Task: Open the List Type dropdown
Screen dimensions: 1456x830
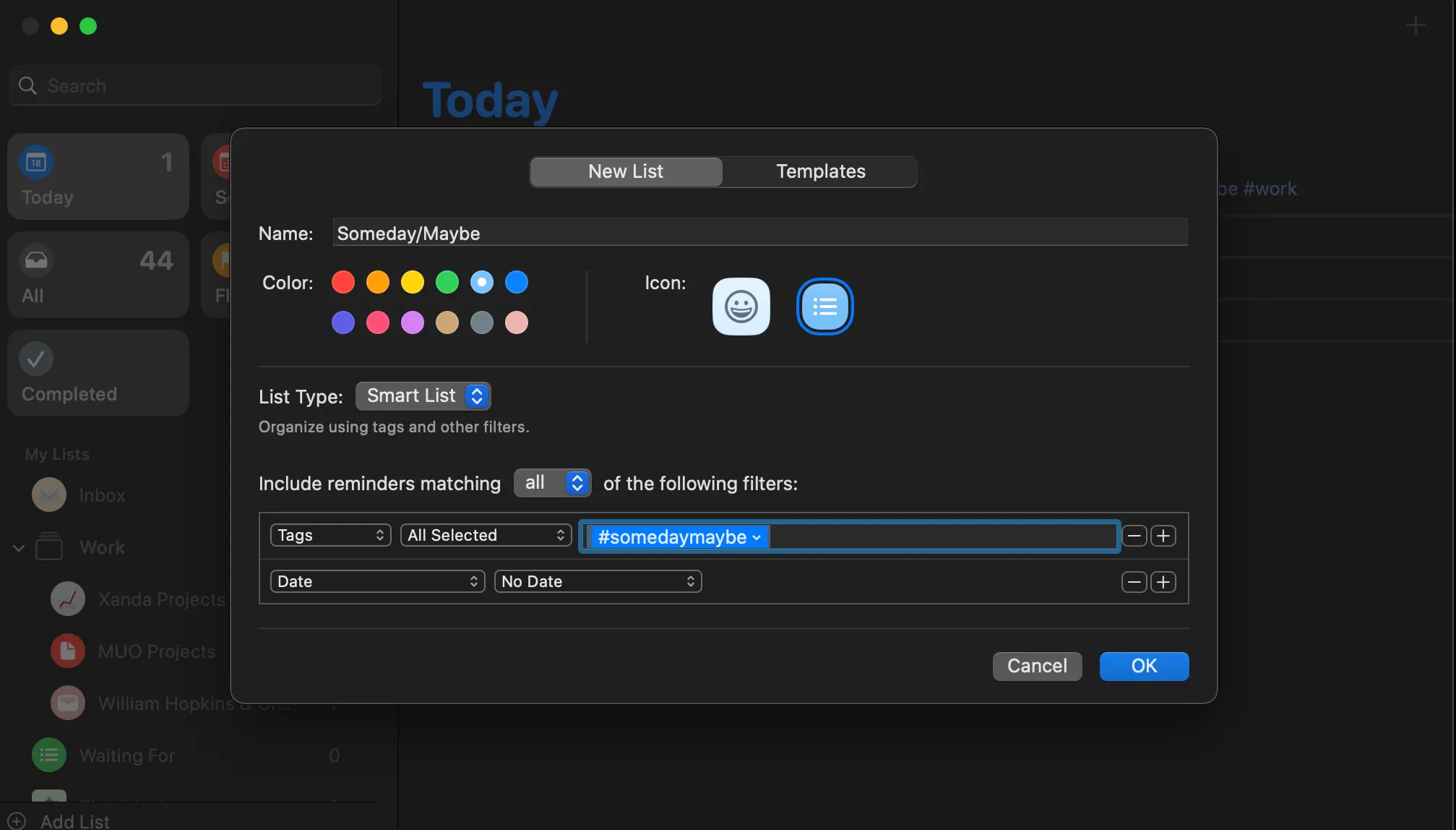Action: coord(423,395)
